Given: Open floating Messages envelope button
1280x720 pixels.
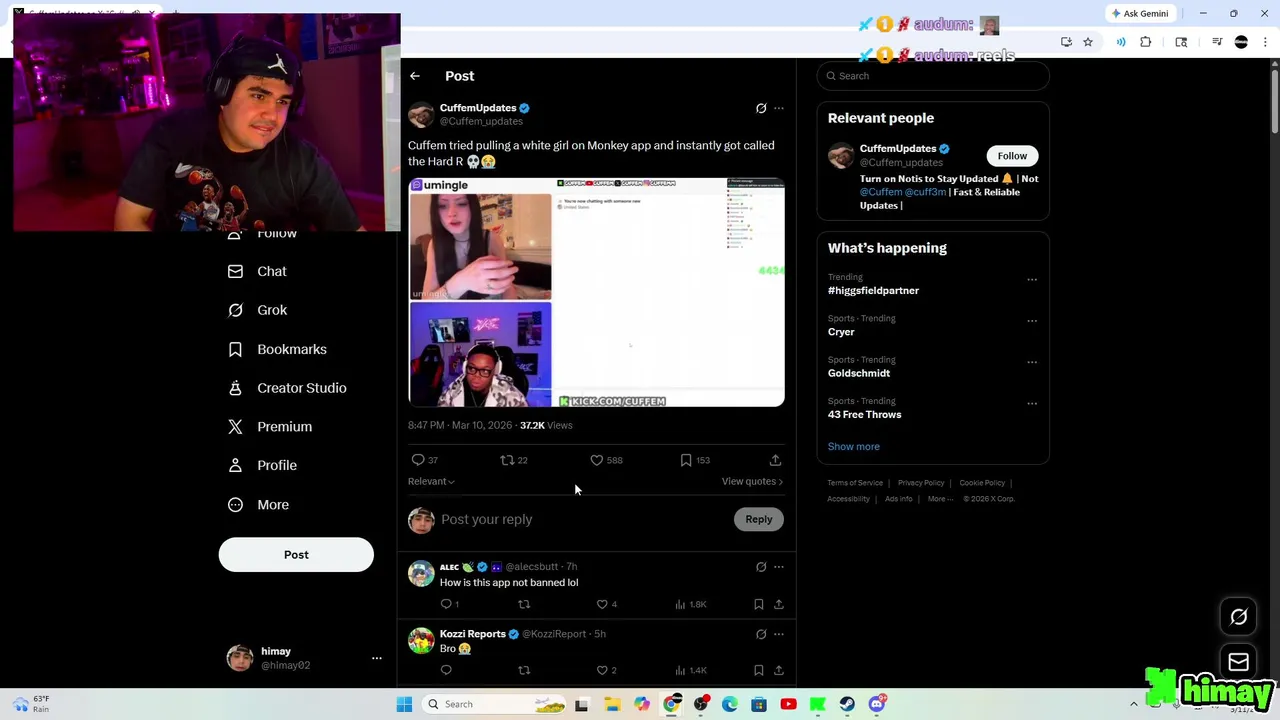Looking at the screenshot, I should tap(1239, 662).
